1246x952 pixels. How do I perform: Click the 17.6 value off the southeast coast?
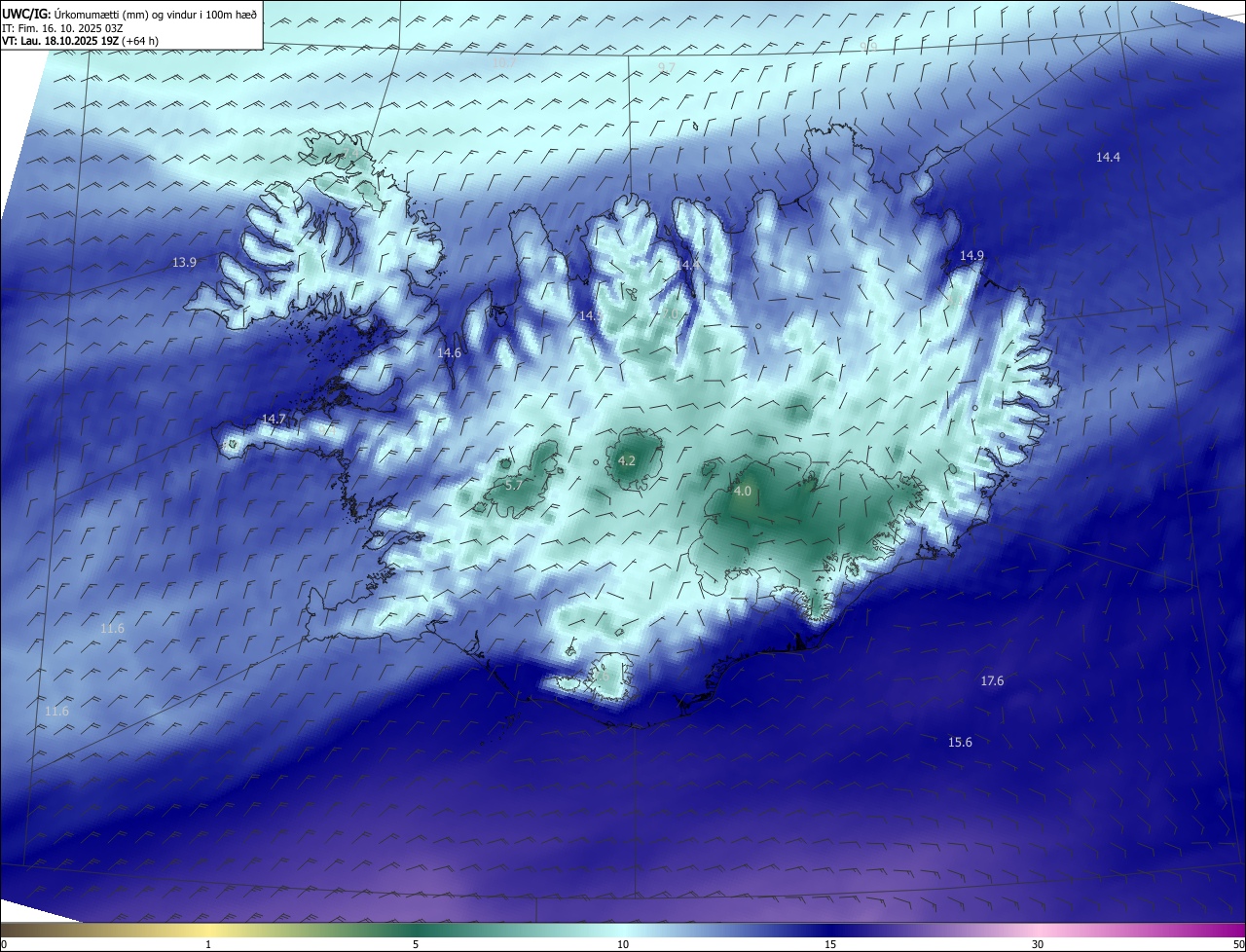(x=992, y=681)
